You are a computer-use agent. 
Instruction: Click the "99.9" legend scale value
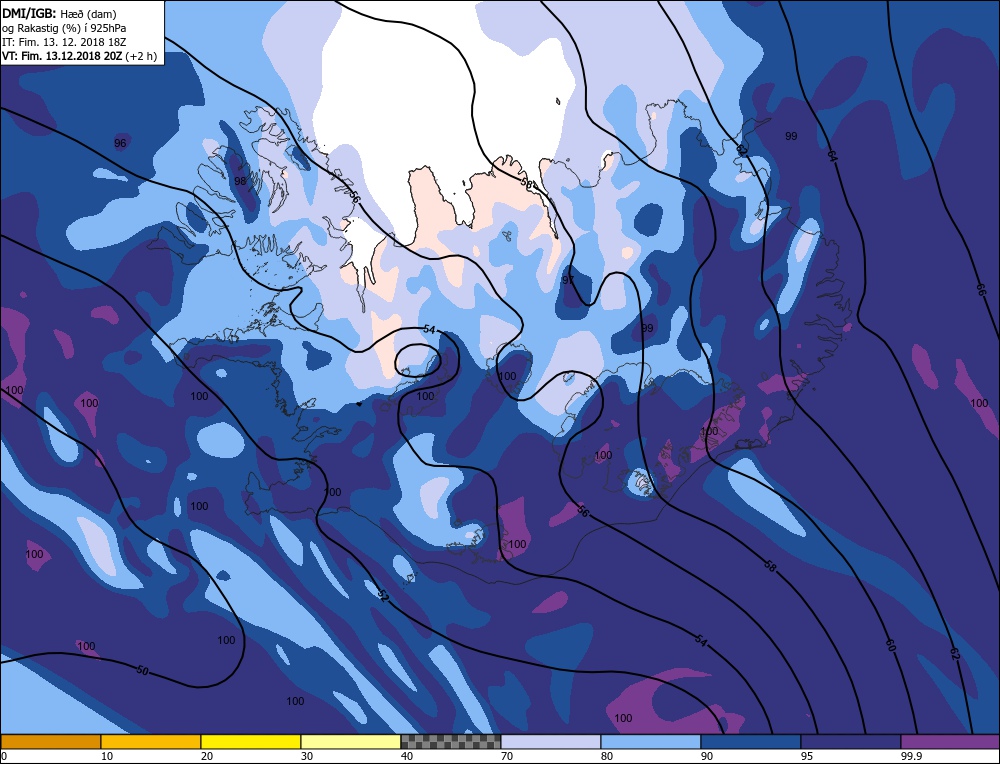coord(910,756)
